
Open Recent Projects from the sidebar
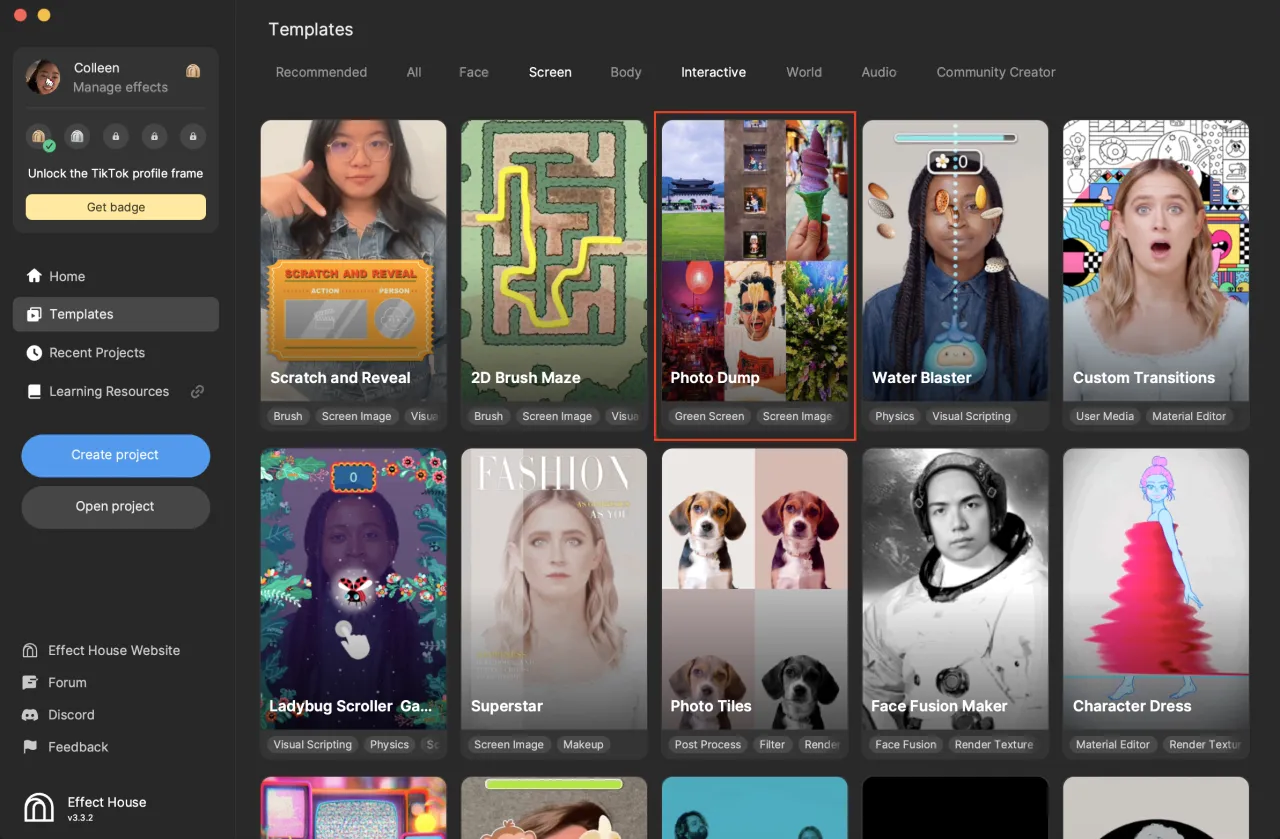pos(95,352)
